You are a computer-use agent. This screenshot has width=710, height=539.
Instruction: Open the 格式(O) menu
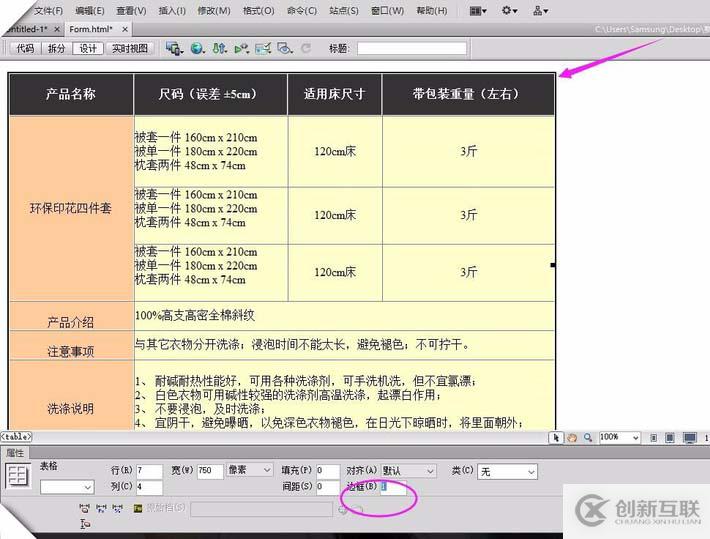[259, 10]
